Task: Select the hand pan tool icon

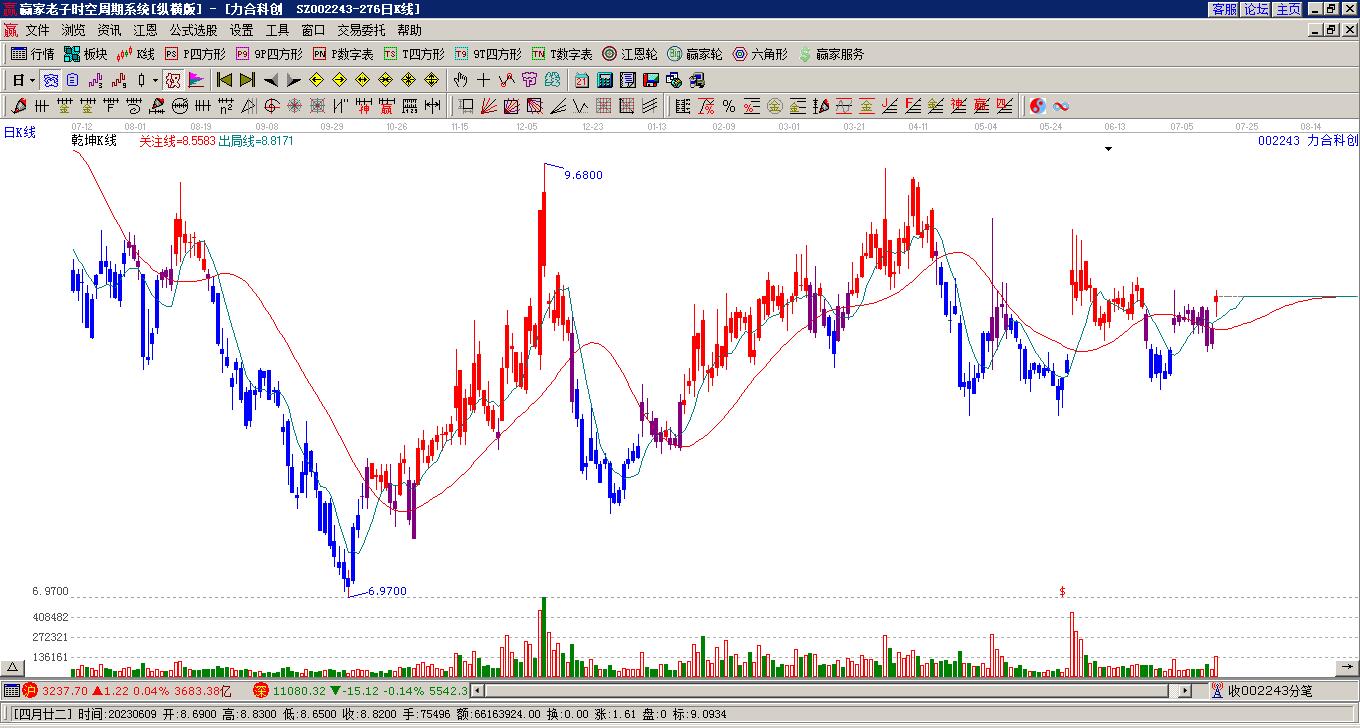Action: (x=460, y=80)
